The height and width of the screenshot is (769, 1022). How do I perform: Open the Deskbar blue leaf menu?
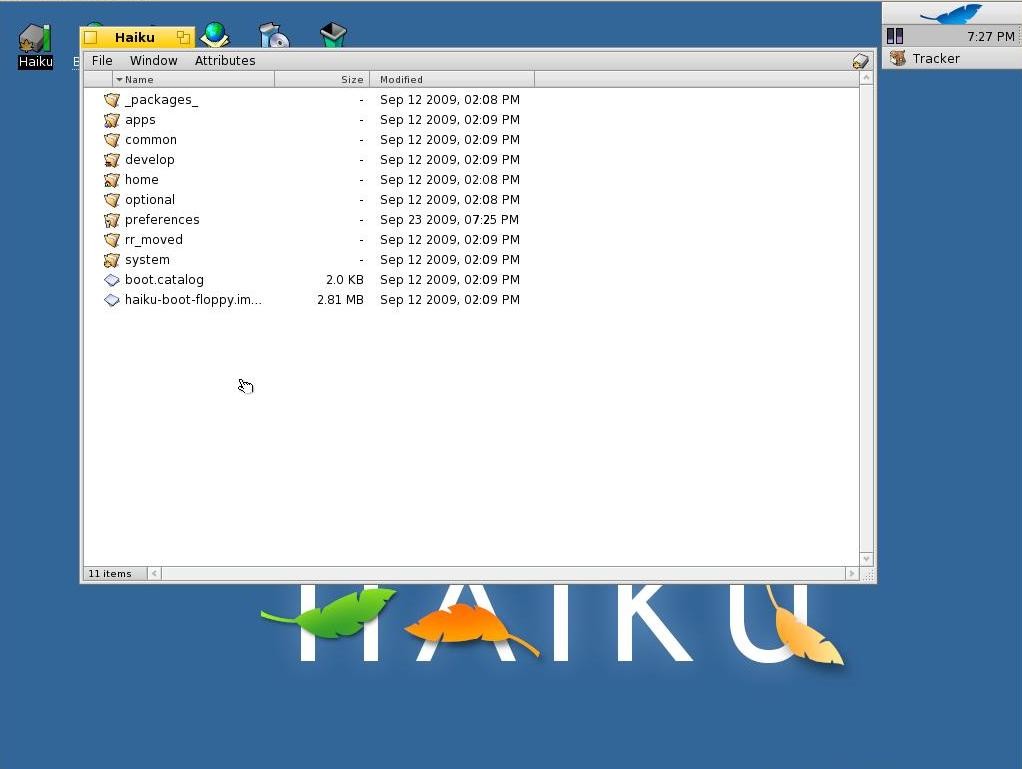[952, 13]
